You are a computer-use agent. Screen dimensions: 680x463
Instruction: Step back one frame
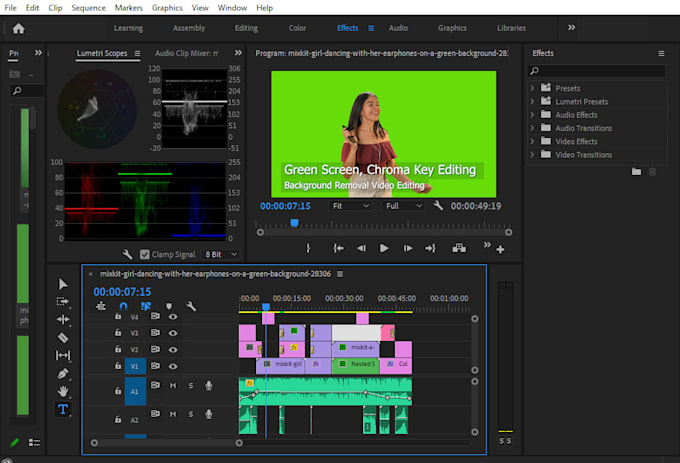[x=361, y=248]
